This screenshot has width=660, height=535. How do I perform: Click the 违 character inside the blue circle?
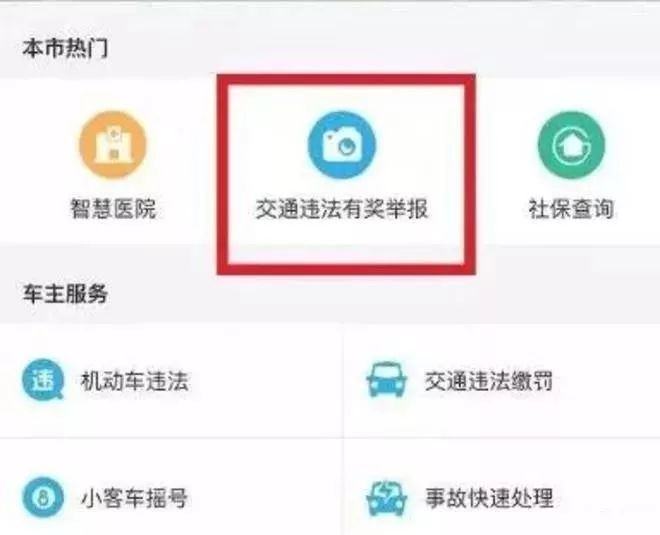pos(43,379)
